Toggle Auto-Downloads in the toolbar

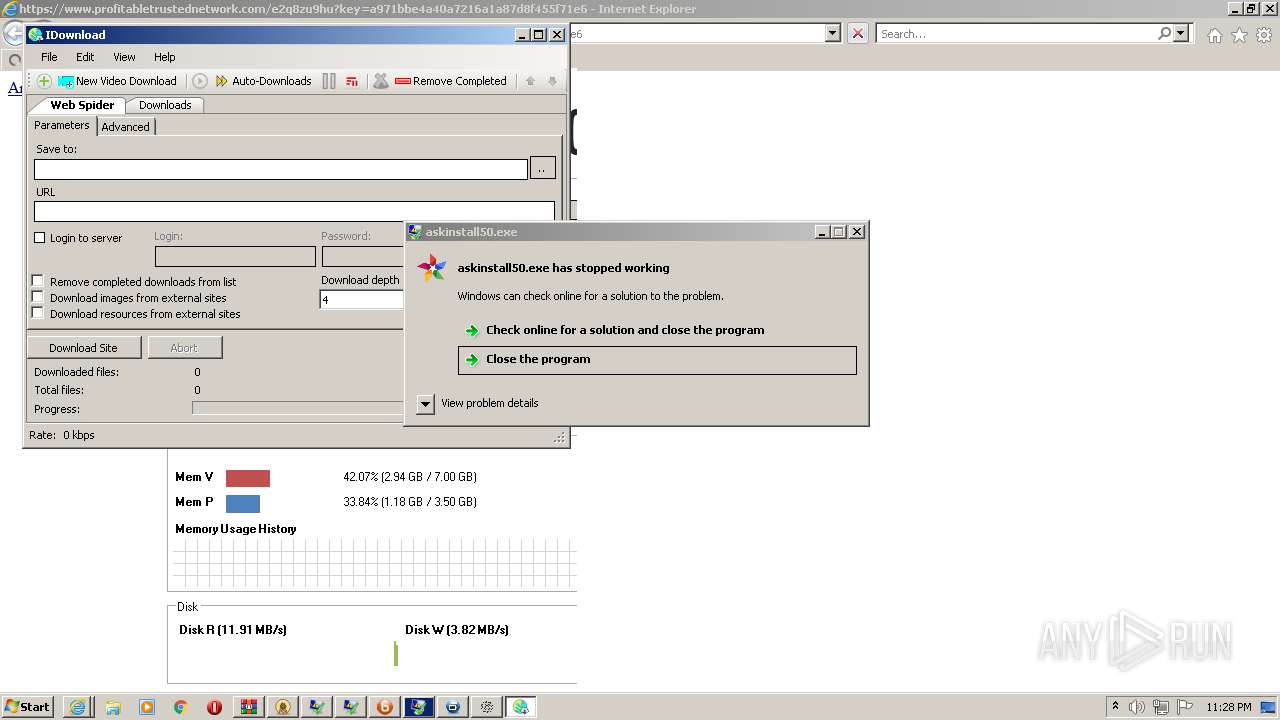click(x=263, y=81)
